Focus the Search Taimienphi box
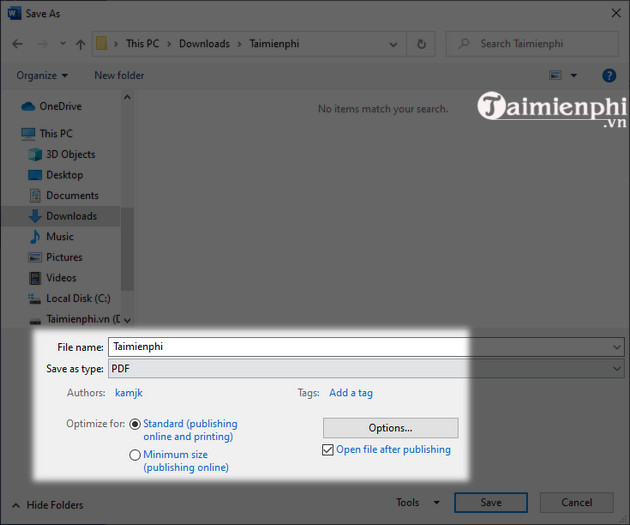 click(x=532, y=44)
